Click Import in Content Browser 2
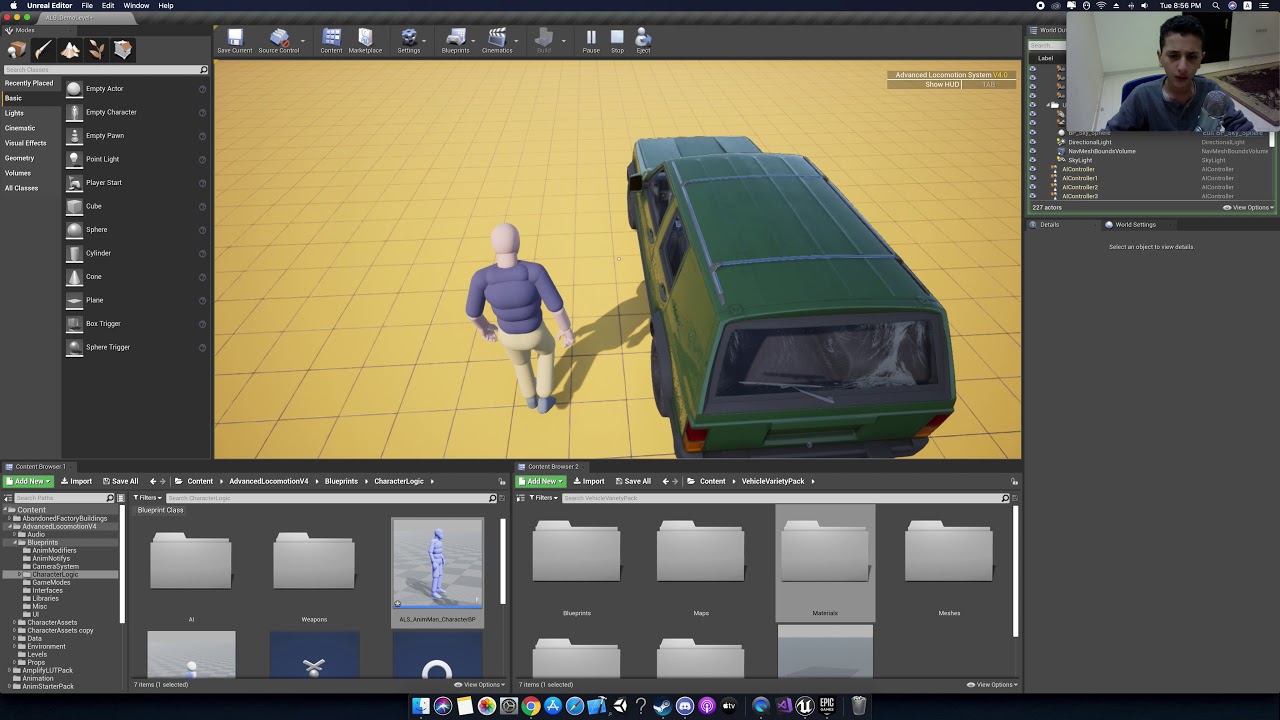 click(588, 481)
